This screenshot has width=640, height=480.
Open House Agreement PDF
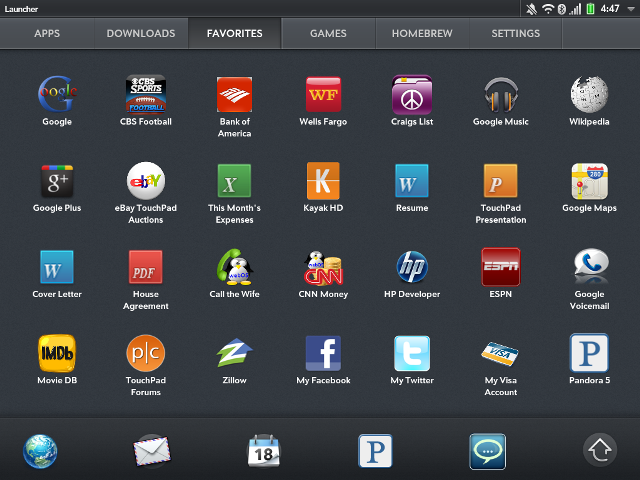146,267
